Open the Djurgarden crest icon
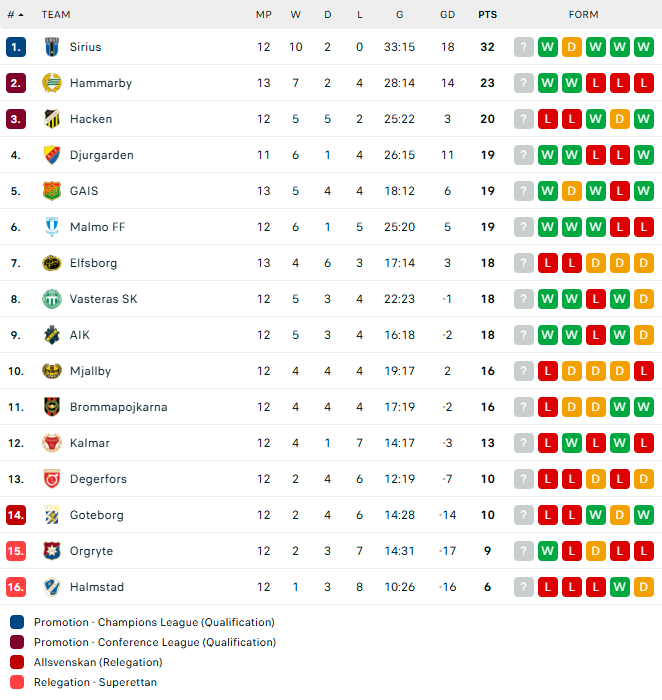662x700 pixels. [52, 155]
